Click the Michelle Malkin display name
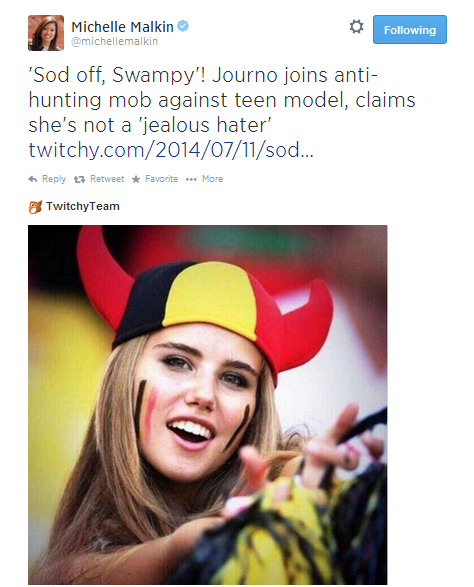The width and height of the screenshot is (474, 587). point(122,27)
